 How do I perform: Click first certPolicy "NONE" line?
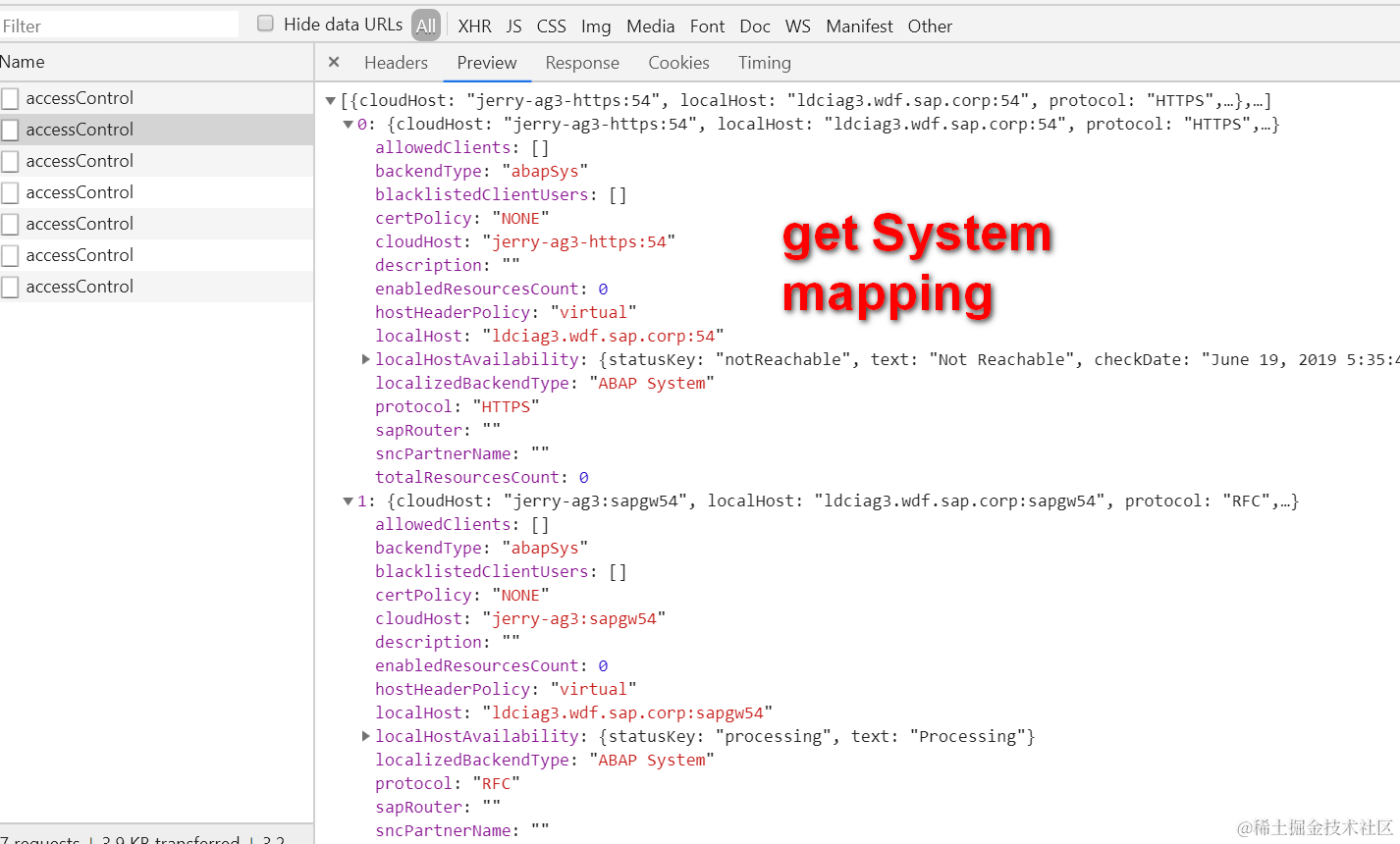[x=462, y=218]
